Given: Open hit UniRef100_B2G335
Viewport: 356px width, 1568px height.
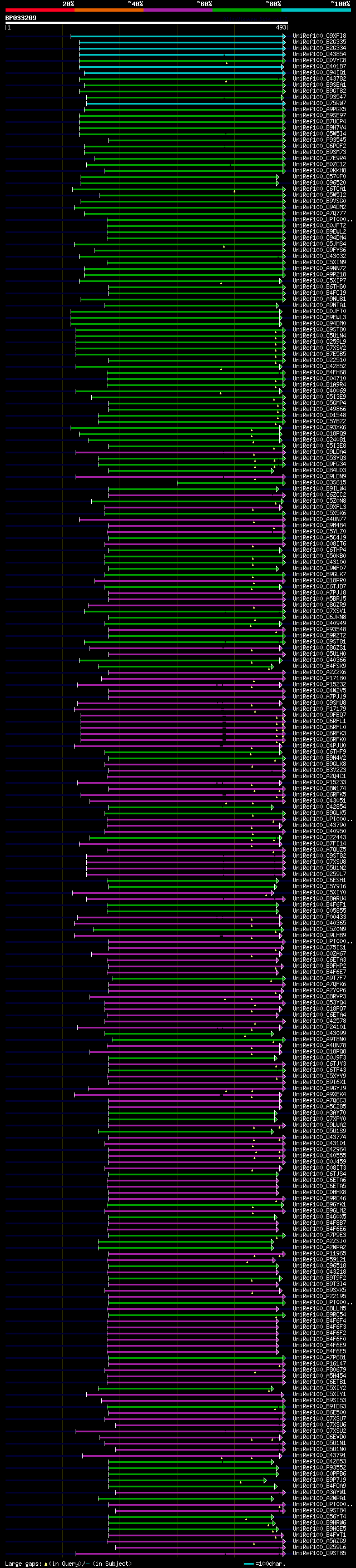Looking at the screenshot, I should pos(319,42).
